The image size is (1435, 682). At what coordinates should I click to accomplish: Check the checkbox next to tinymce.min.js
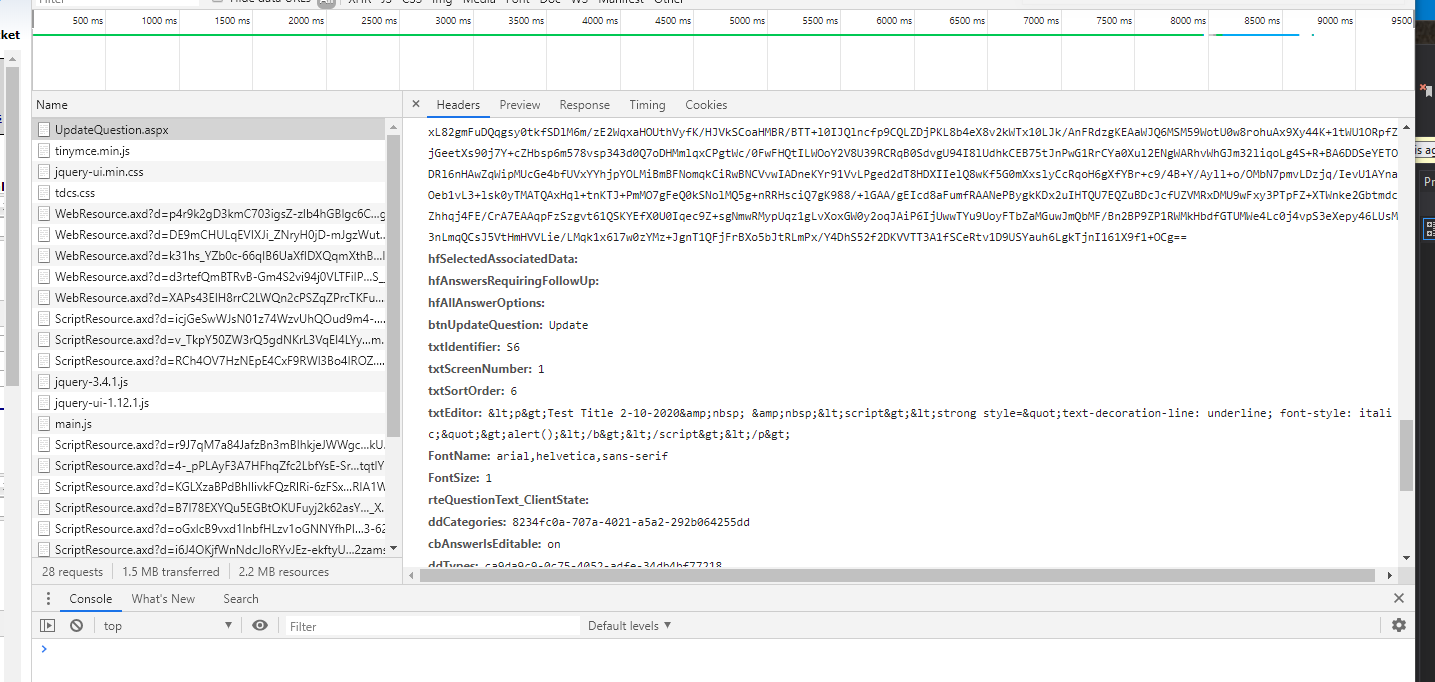43,149
